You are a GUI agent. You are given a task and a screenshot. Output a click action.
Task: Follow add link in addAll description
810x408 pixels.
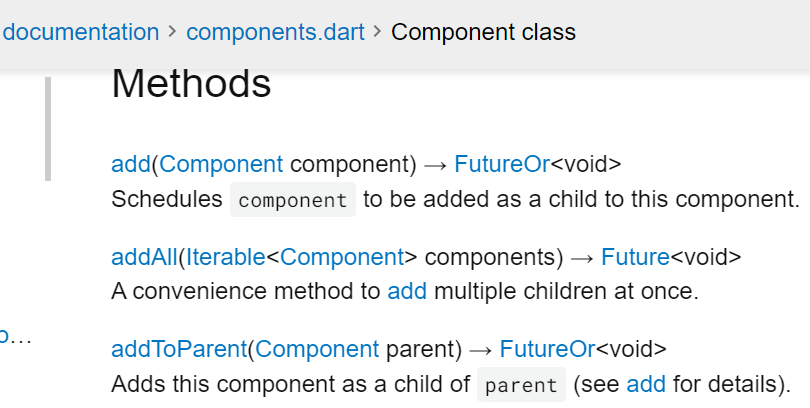click(x=407, y=291)
